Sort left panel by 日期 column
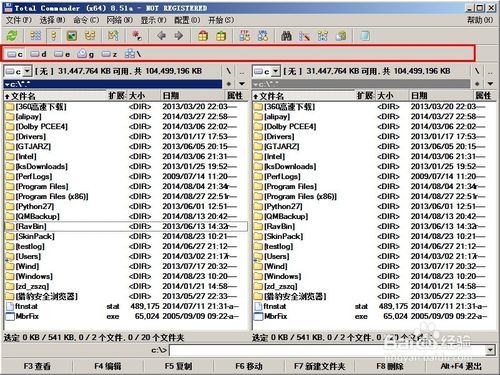500x375 pixels. [x=193, y=96]
